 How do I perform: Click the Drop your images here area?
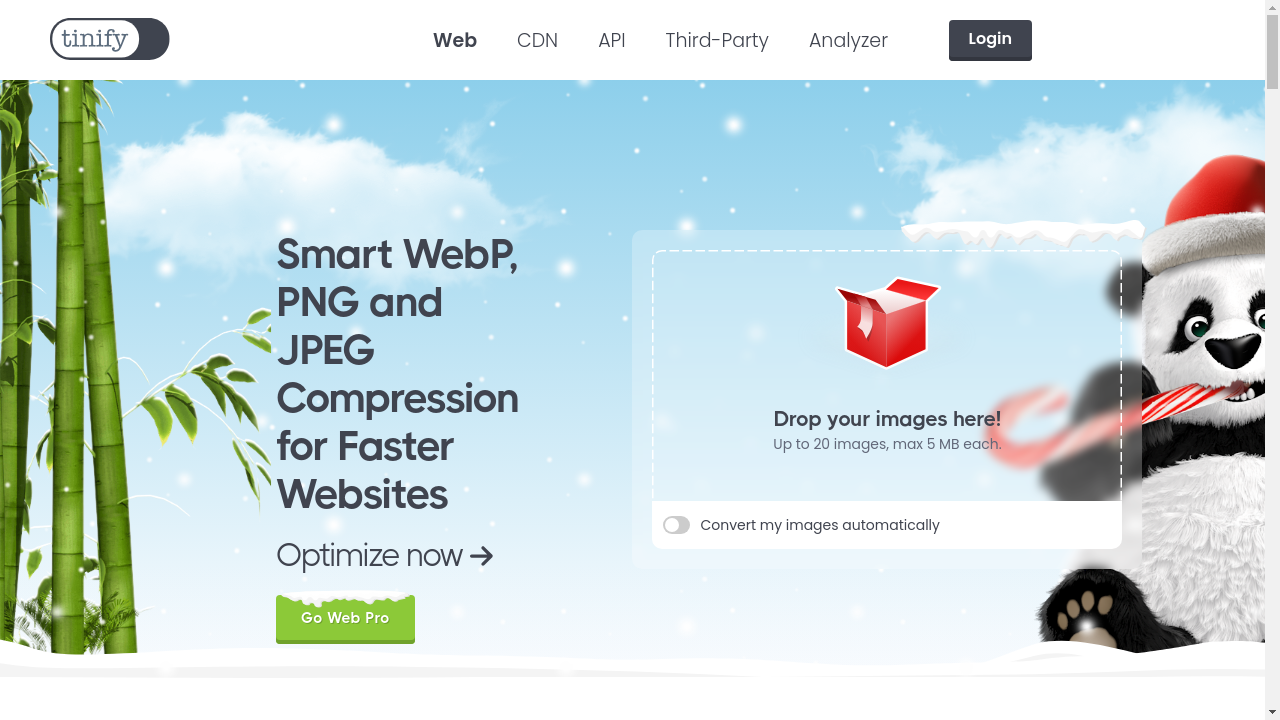coord(887,376)
